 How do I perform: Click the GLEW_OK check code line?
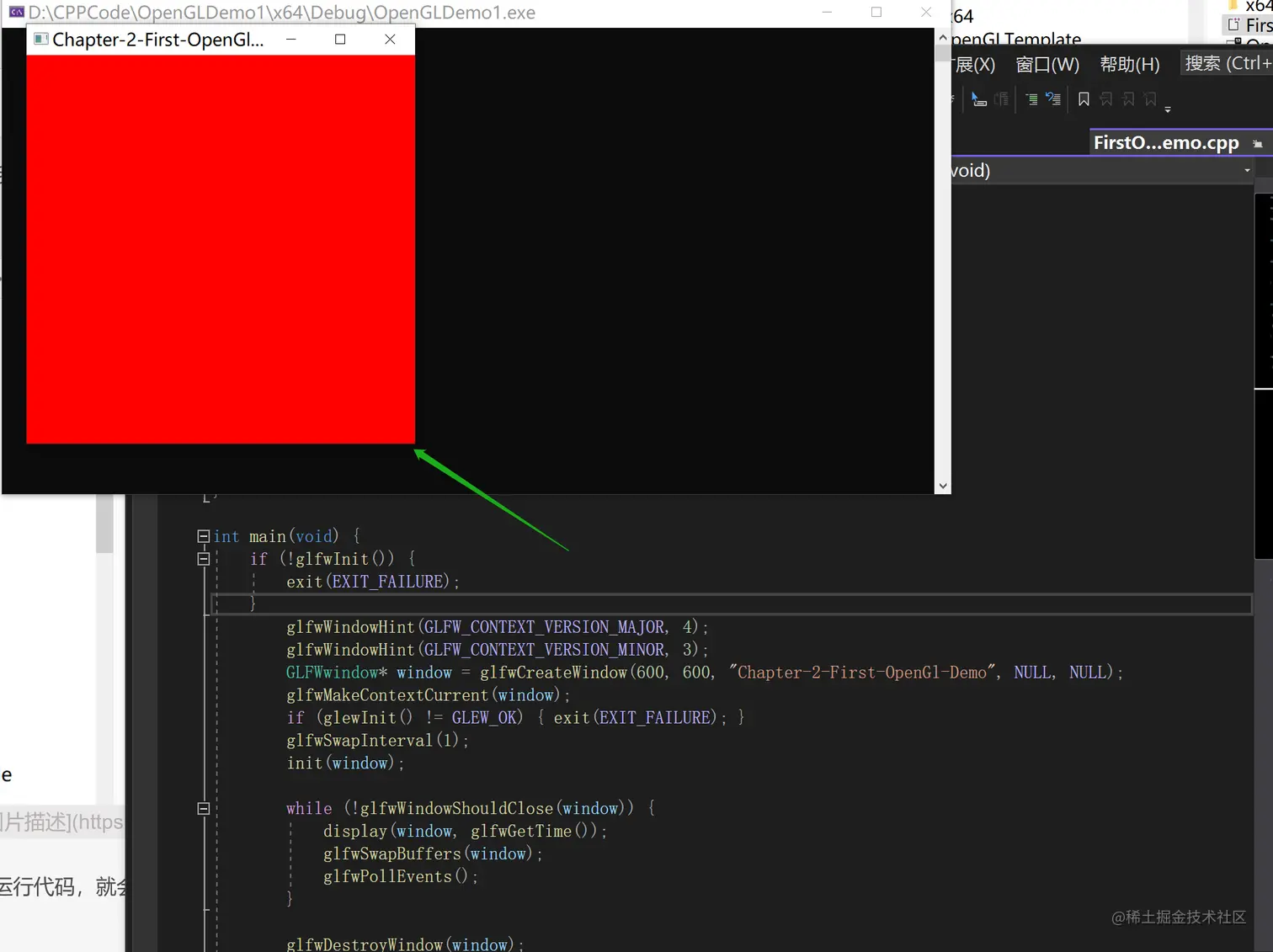coord(515,718)
